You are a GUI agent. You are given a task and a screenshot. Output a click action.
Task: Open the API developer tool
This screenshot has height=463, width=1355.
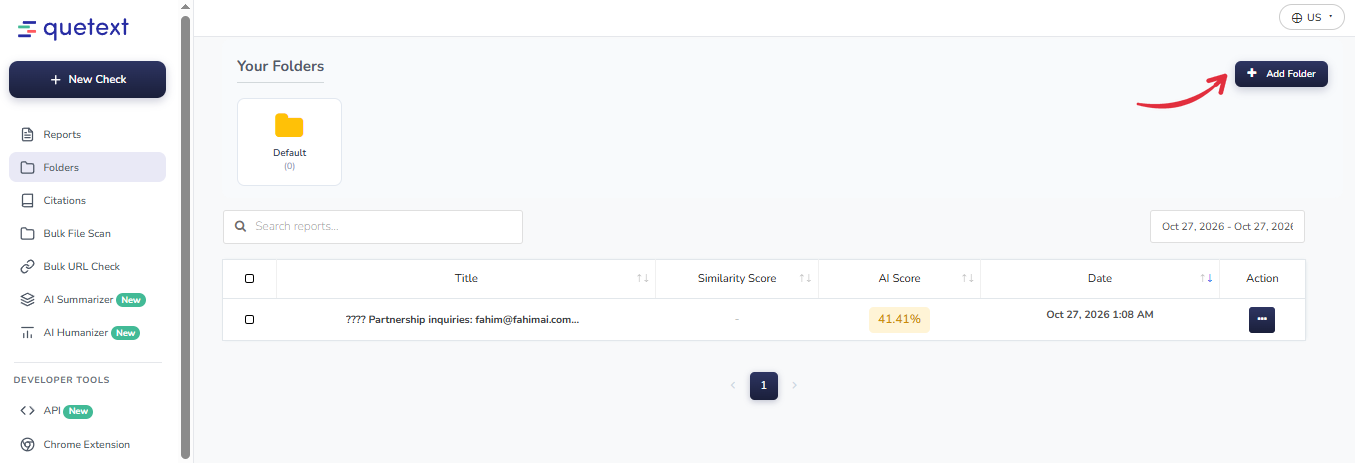click(87, 410)
